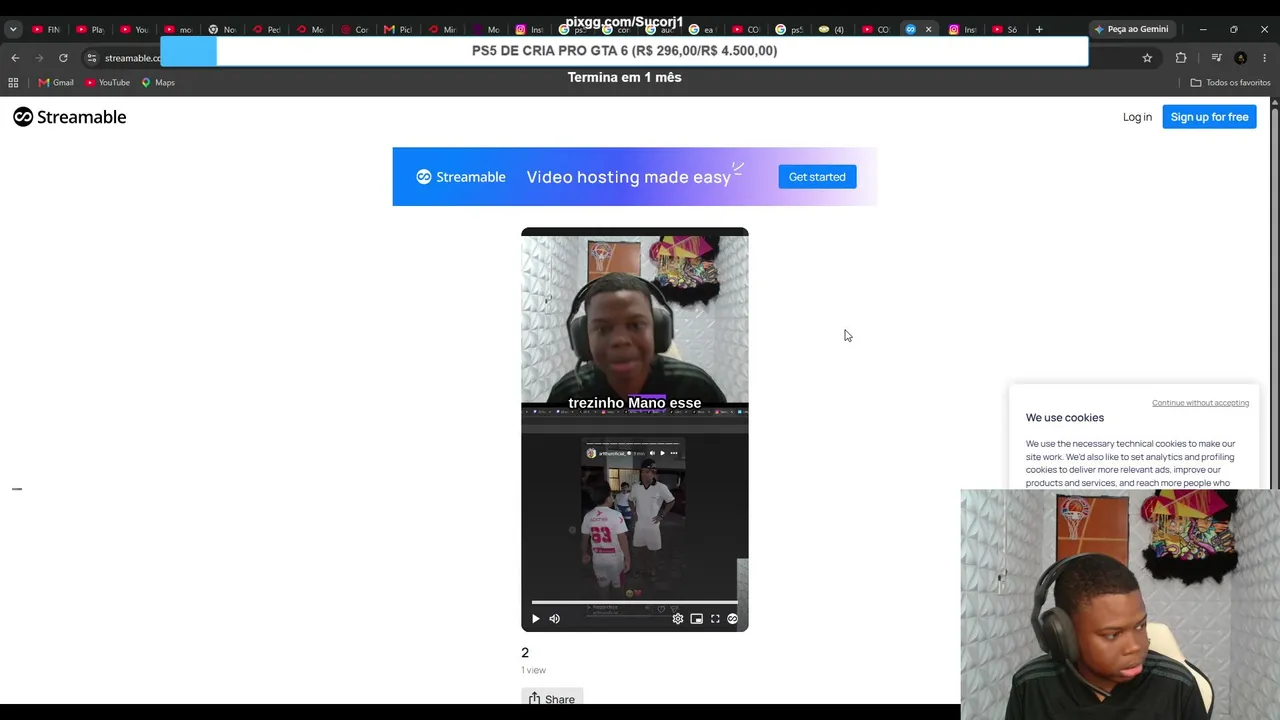Click the Video hosting made easy banner

click(x=635, y=177)
